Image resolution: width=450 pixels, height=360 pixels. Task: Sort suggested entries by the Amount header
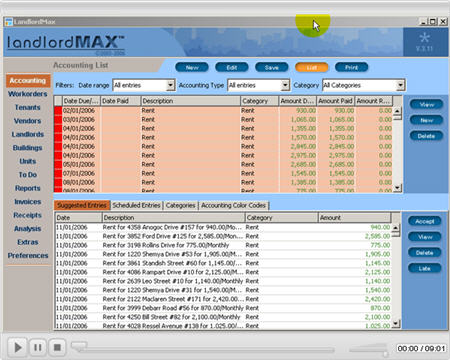click(354, 218)
